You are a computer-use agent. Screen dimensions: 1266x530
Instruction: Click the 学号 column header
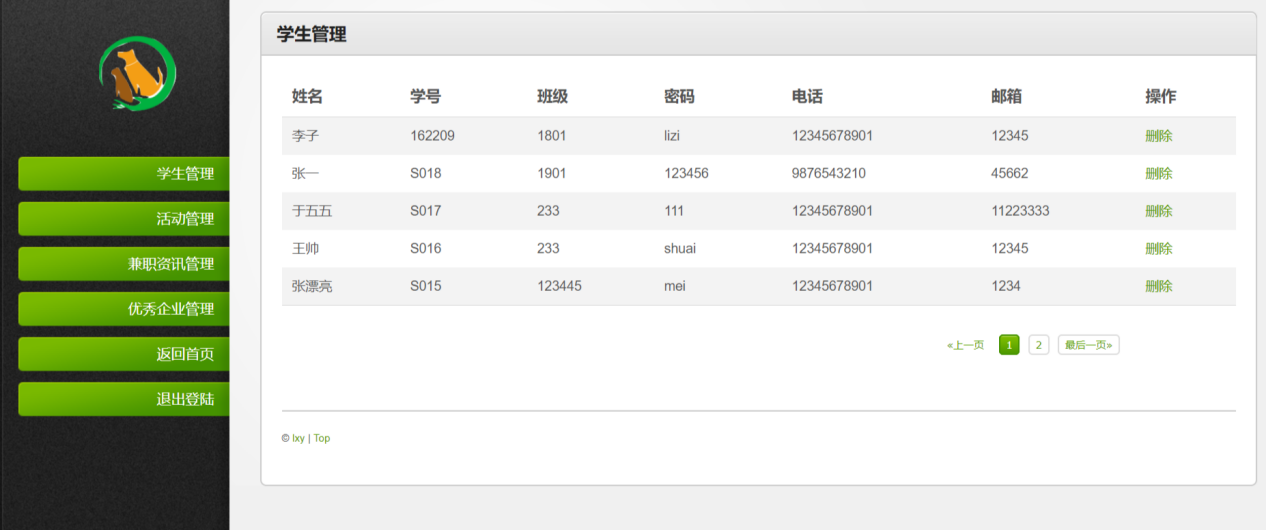point(425,97)
